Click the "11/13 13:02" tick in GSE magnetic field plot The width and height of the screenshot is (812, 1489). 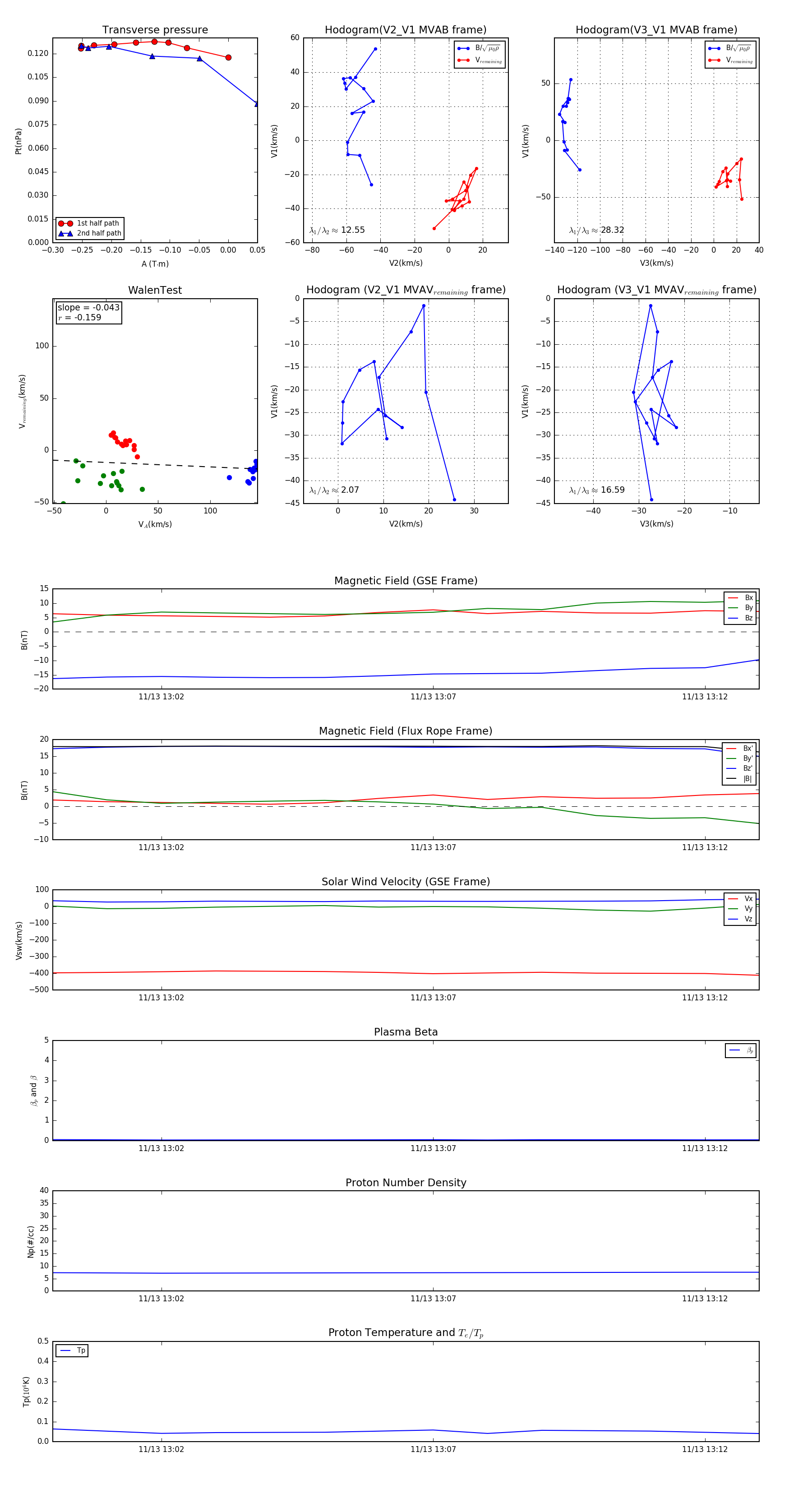coord(161,697)
